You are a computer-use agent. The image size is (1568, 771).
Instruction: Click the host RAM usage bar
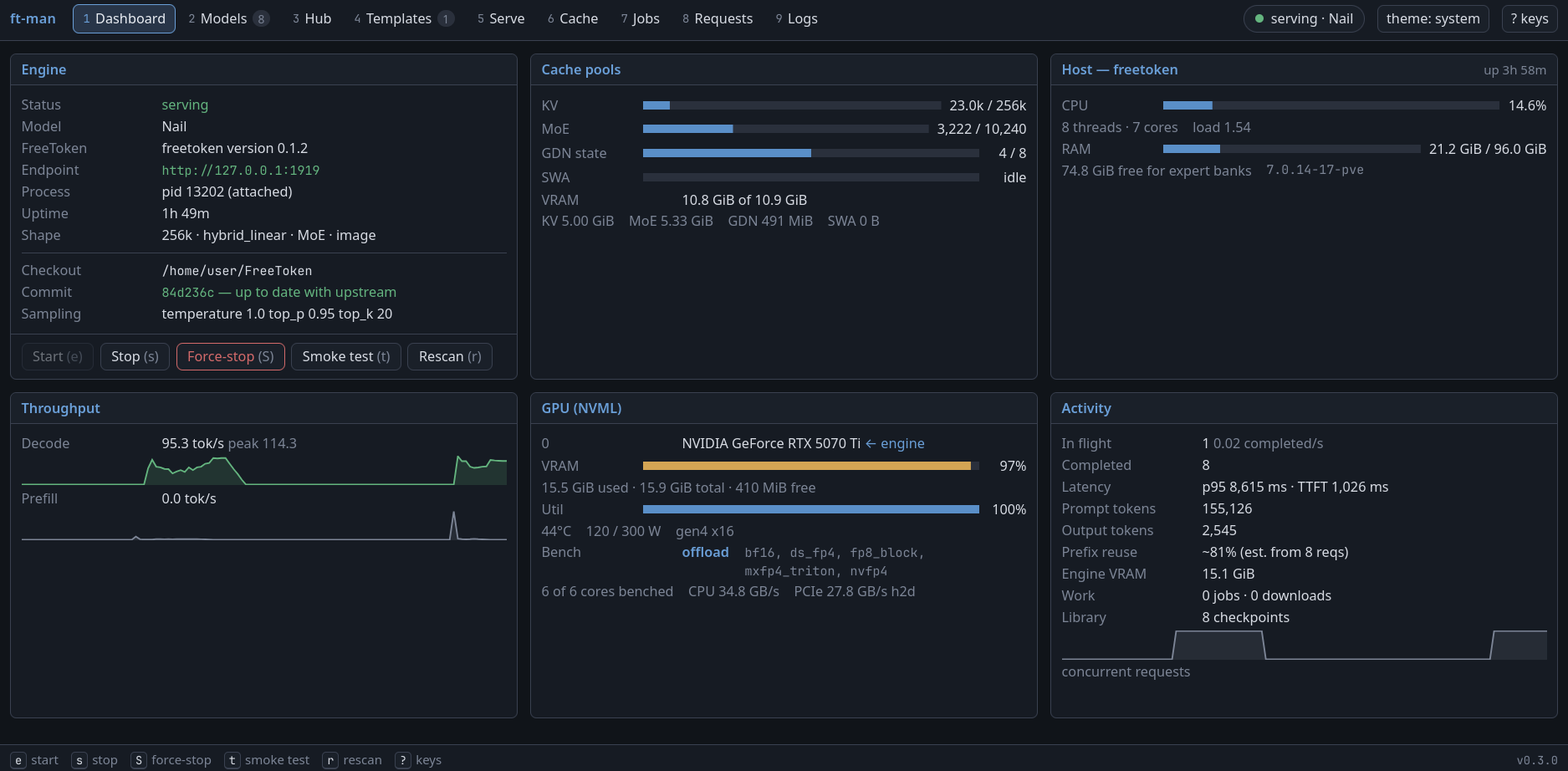pos(1291,149)
